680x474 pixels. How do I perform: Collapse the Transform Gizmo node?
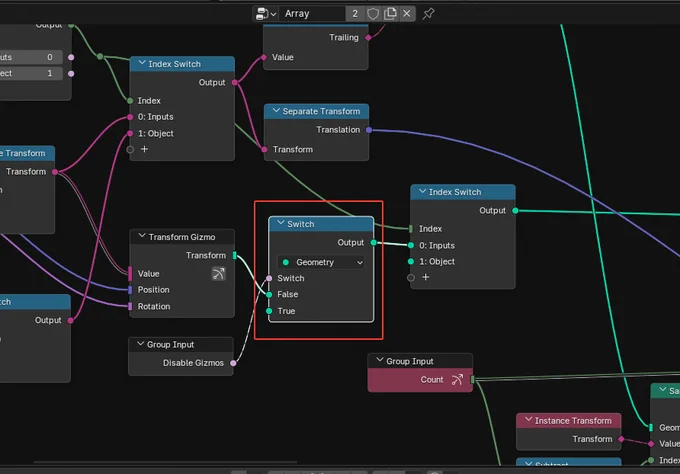141,236
